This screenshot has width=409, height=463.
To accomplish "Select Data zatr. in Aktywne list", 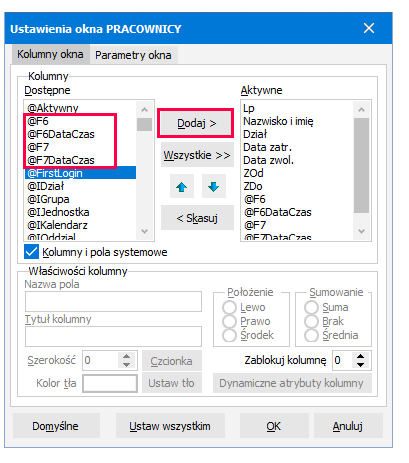I will (297, 147).
